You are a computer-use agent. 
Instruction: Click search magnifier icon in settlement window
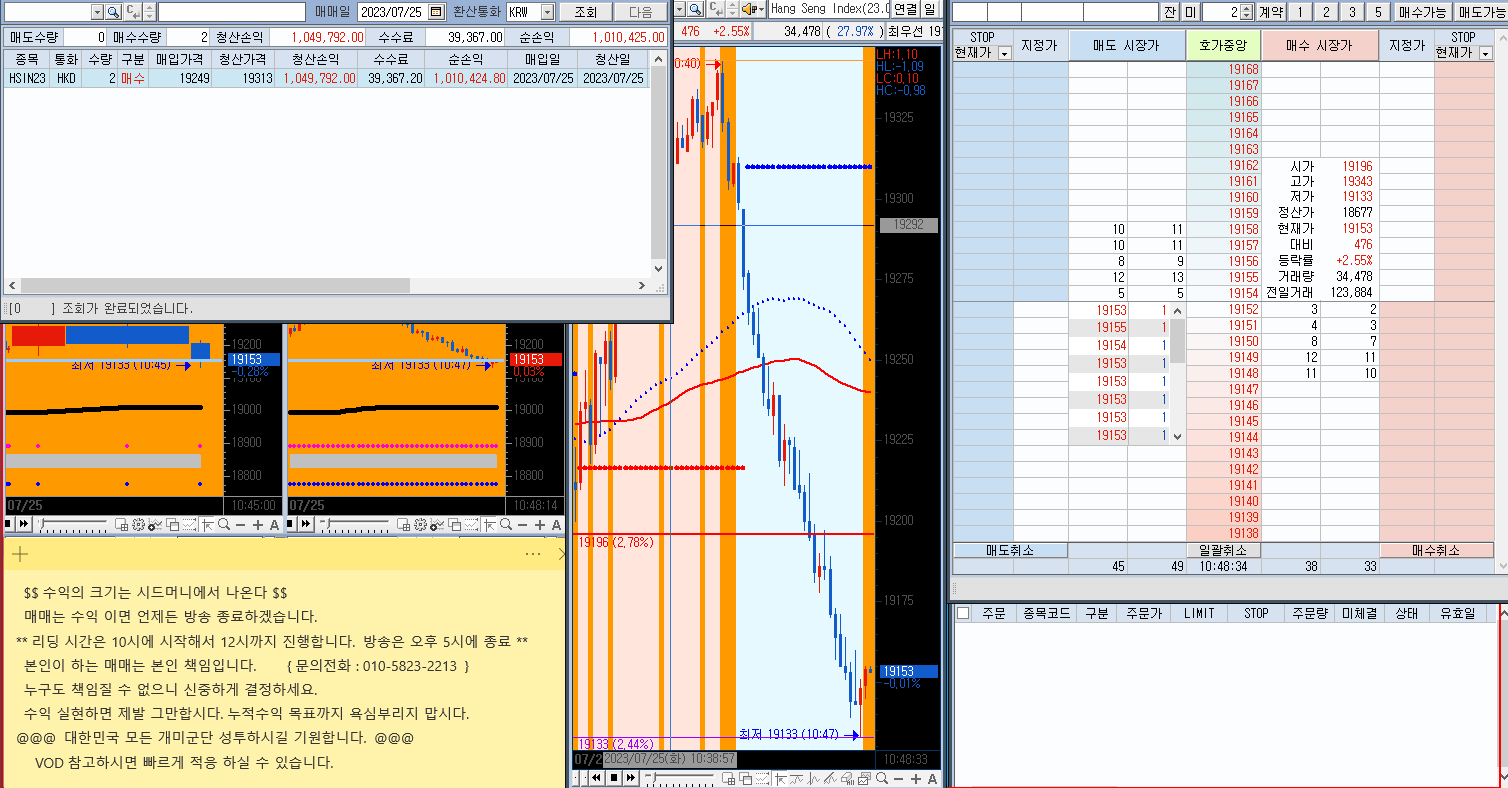click(x=113, y=12)
